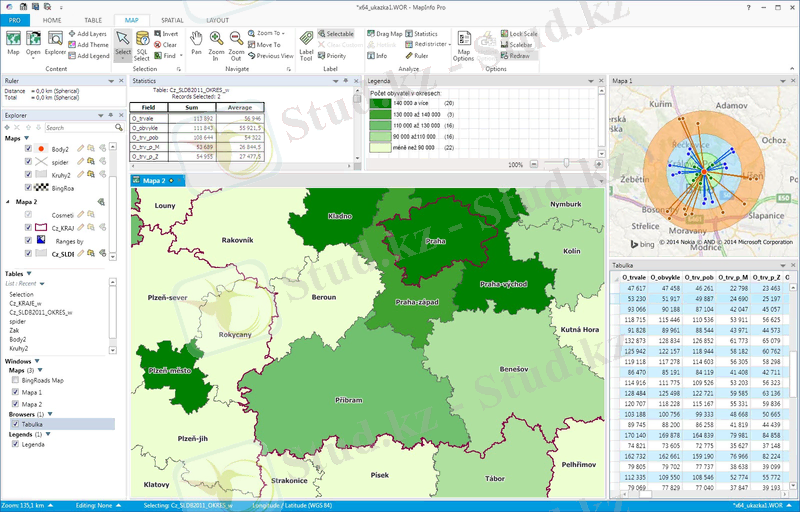Open SQL Select query tool
Viewport: 800px width, 512px height.
point(142,45)
